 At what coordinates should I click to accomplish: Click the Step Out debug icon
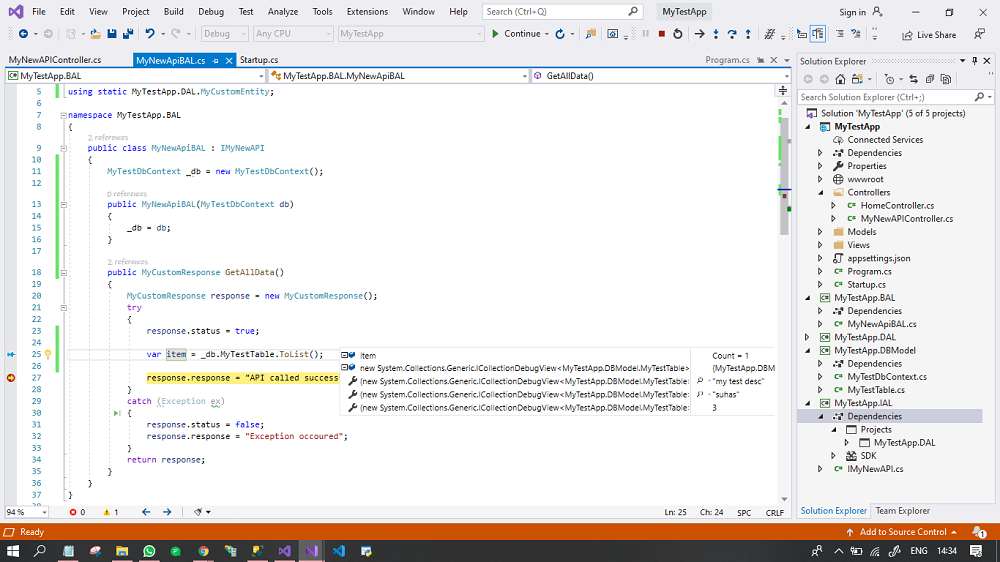tap(748, 34)
